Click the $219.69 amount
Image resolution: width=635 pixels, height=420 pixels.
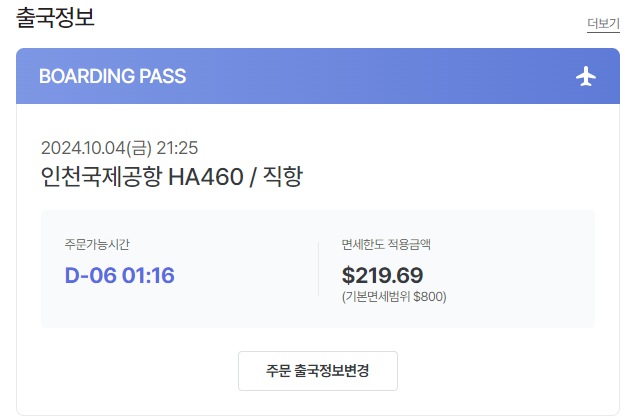382,275
